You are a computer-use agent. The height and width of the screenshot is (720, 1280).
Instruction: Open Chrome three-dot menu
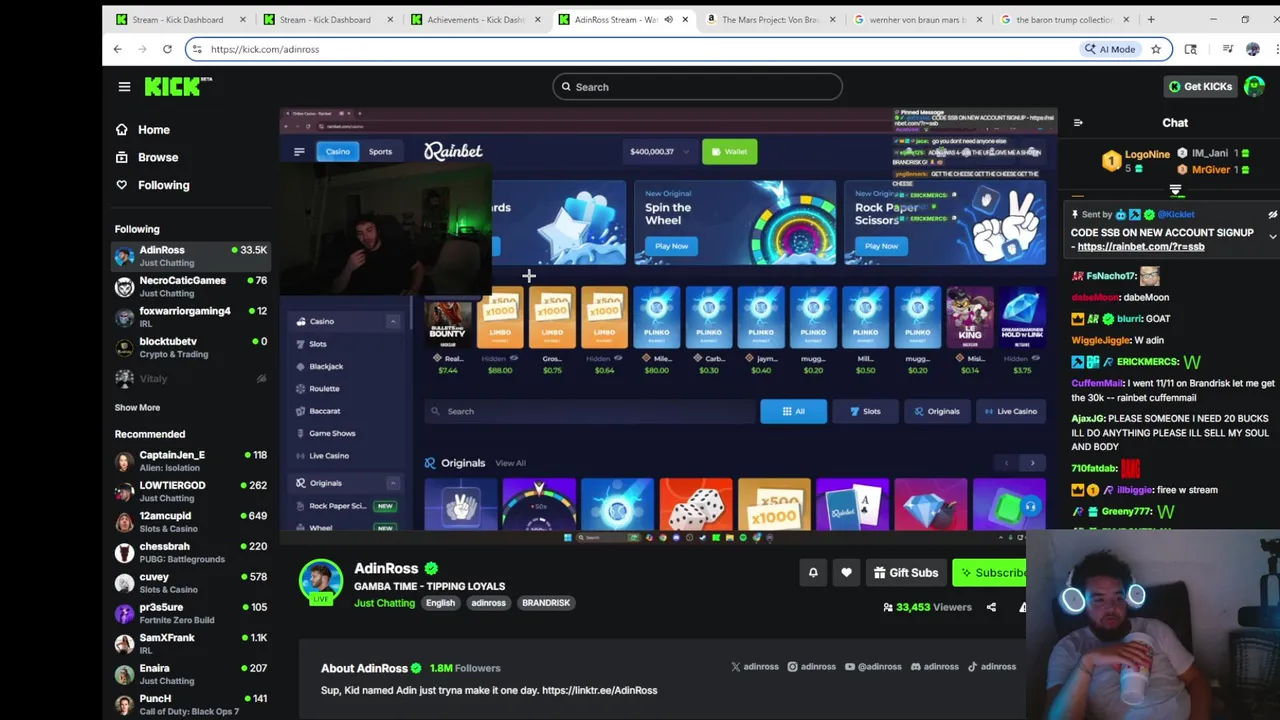1276,49
